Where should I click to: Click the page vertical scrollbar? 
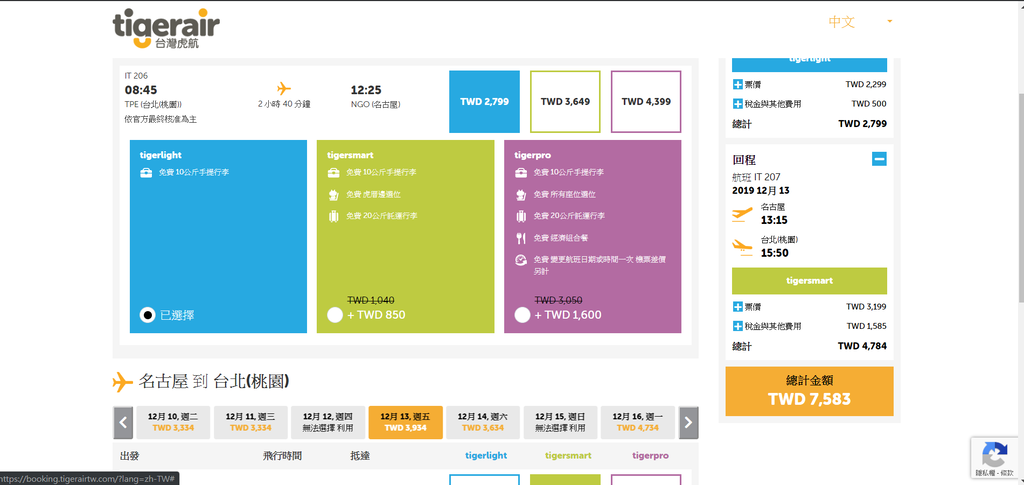(x=1019, y=196)
